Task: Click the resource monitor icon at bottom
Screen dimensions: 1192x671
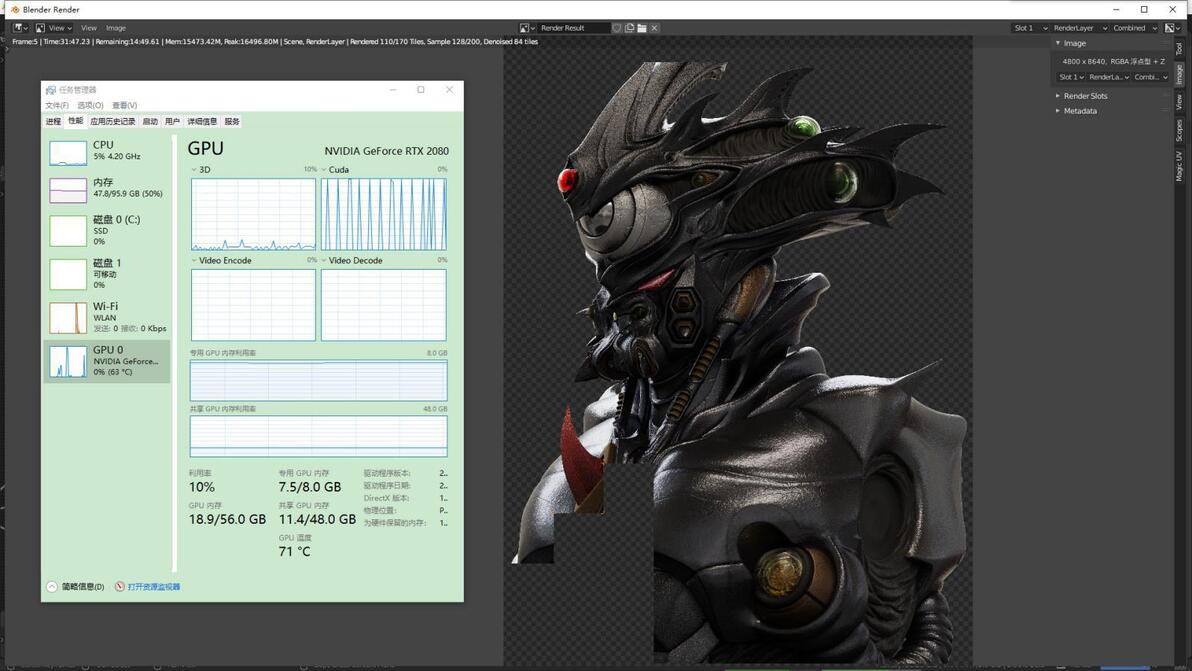Action: (x=119, y=587)
